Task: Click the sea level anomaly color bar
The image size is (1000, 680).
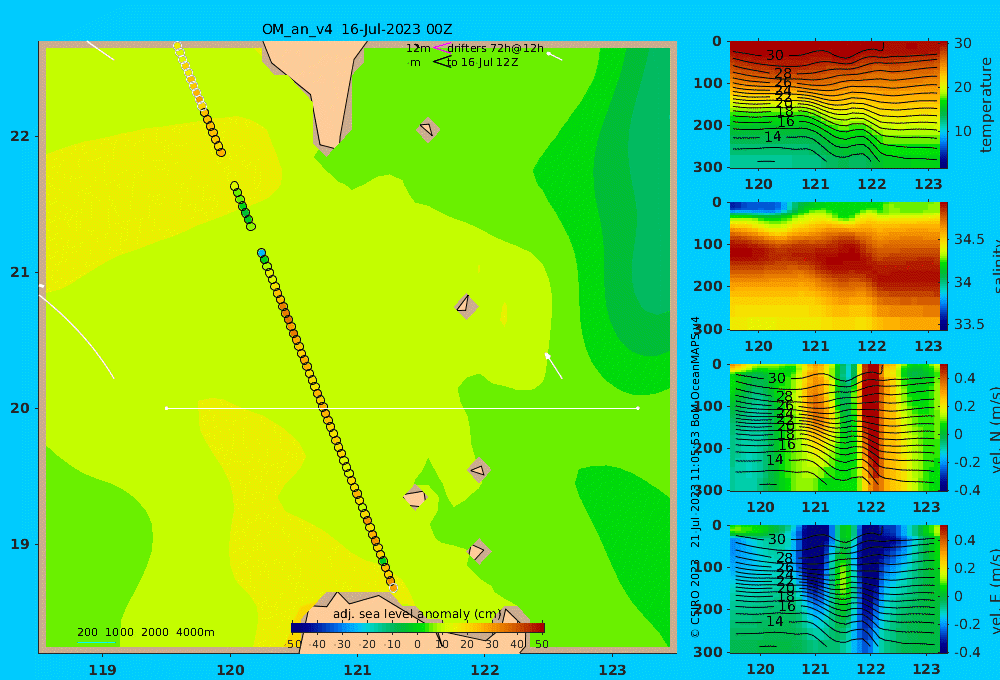Action: pyautogui.click(x=418, y=628)
